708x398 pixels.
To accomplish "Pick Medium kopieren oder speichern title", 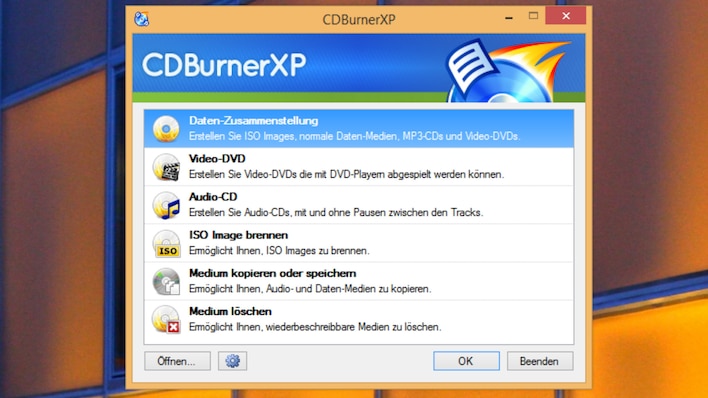I will [273, 273].
